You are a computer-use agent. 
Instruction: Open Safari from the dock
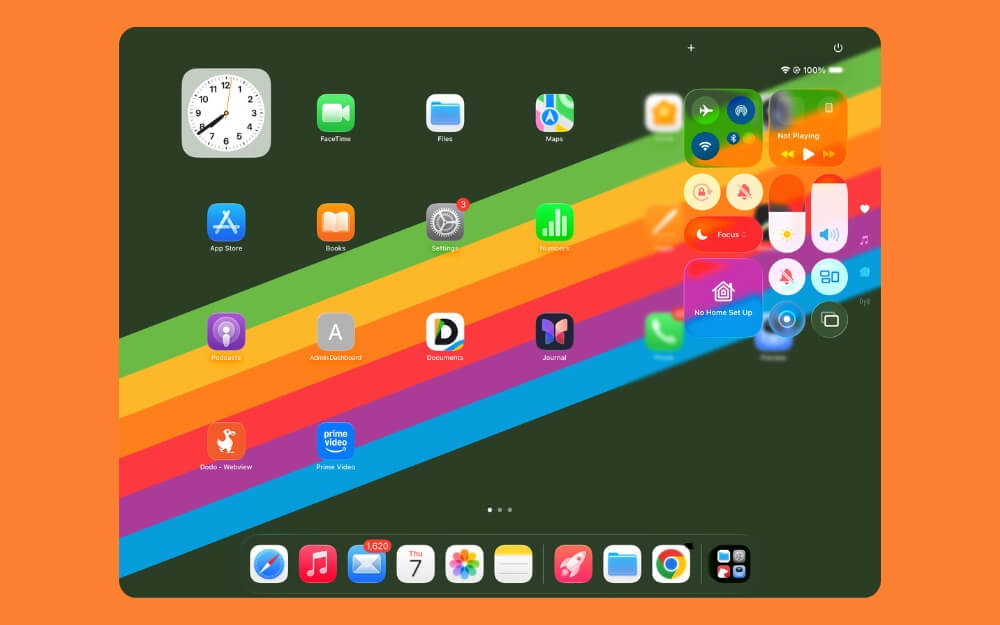[268, 564]
